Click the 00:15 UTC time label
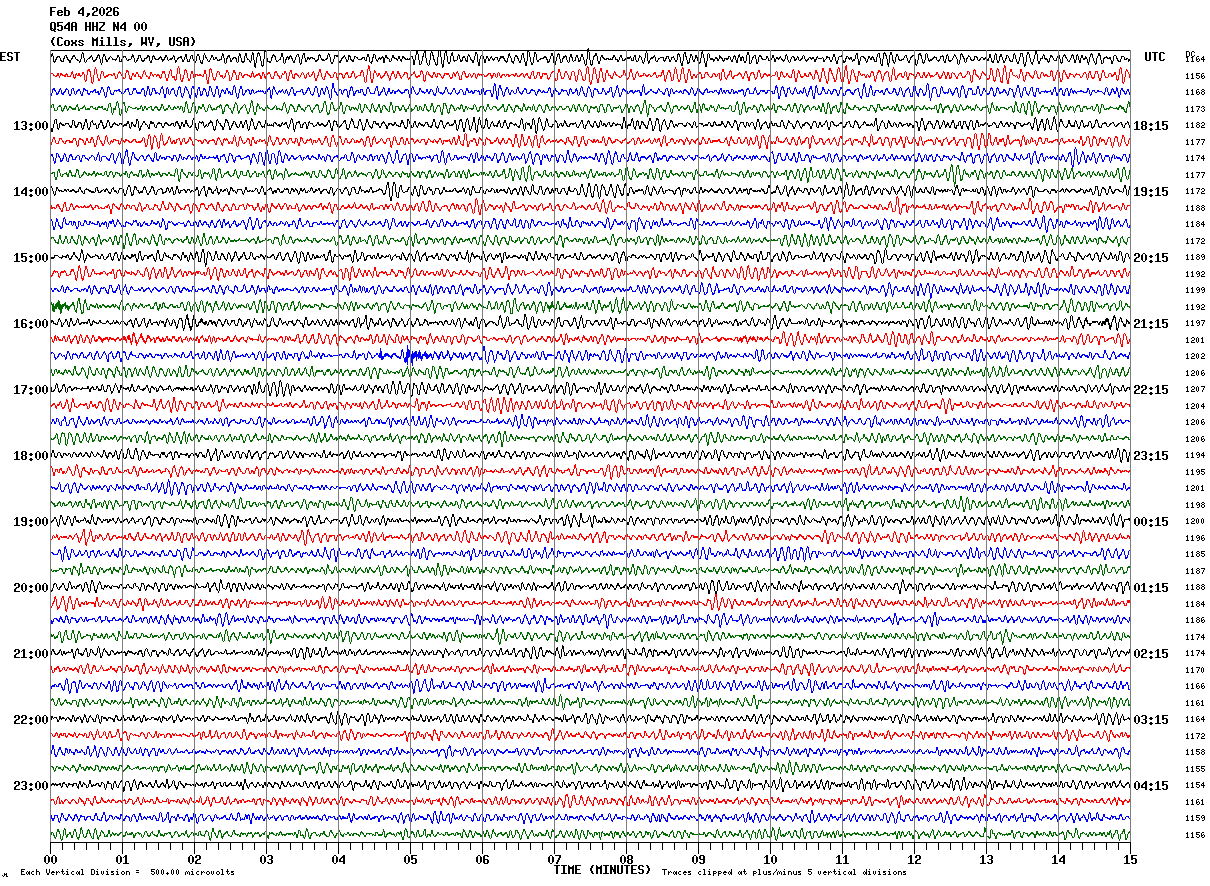 [1151, 522]
